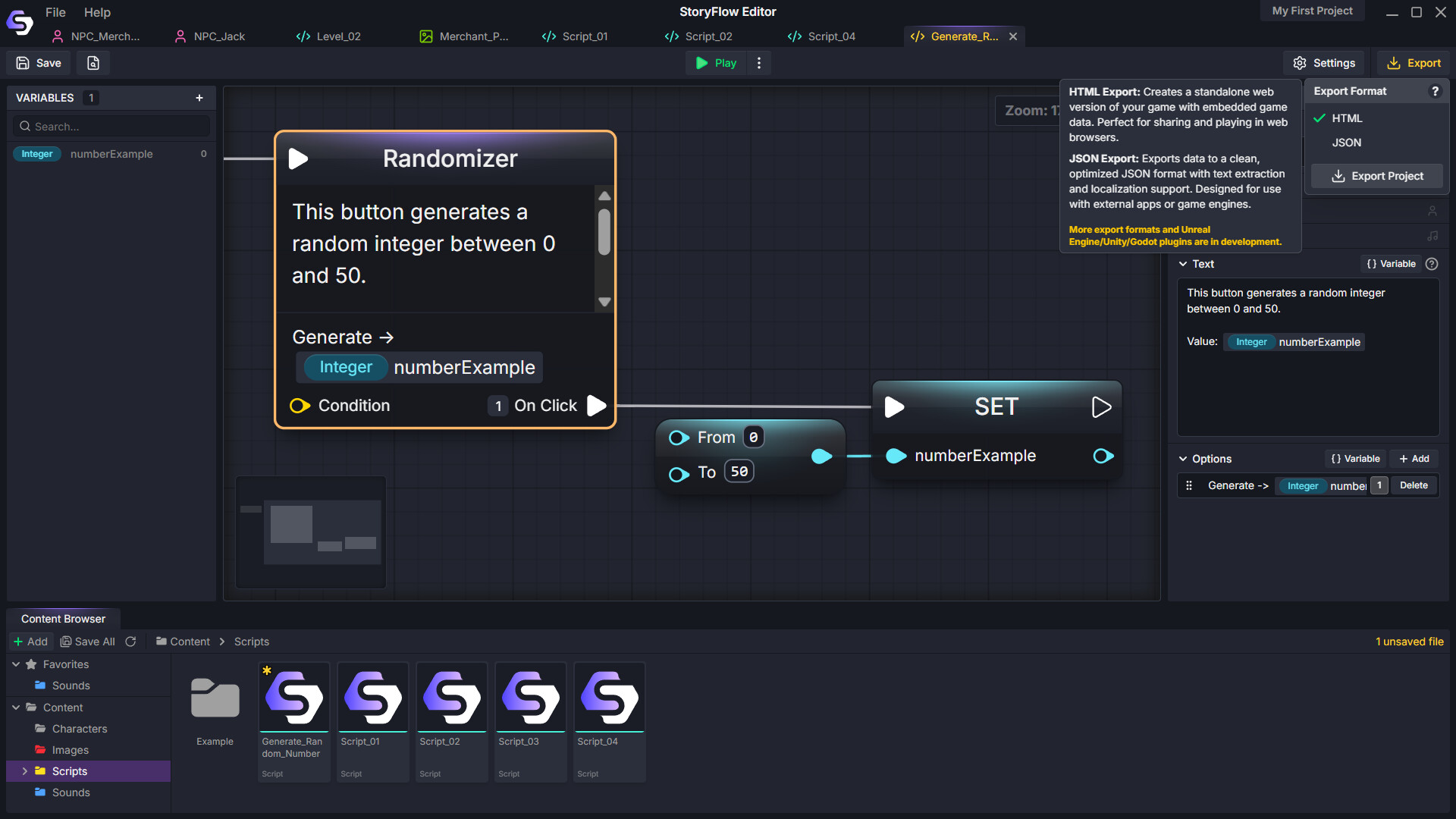Collapse the Text section in the right panel
This screenshot has width=1456, height=819.
[1184, 264]
